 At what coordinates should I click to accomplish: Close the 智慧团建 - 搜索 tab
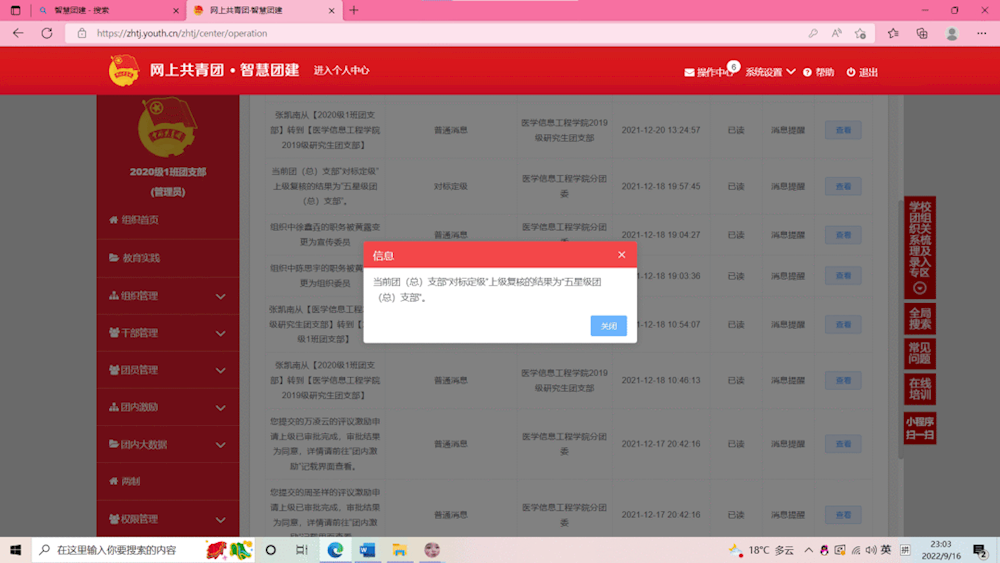pos(176,10)
